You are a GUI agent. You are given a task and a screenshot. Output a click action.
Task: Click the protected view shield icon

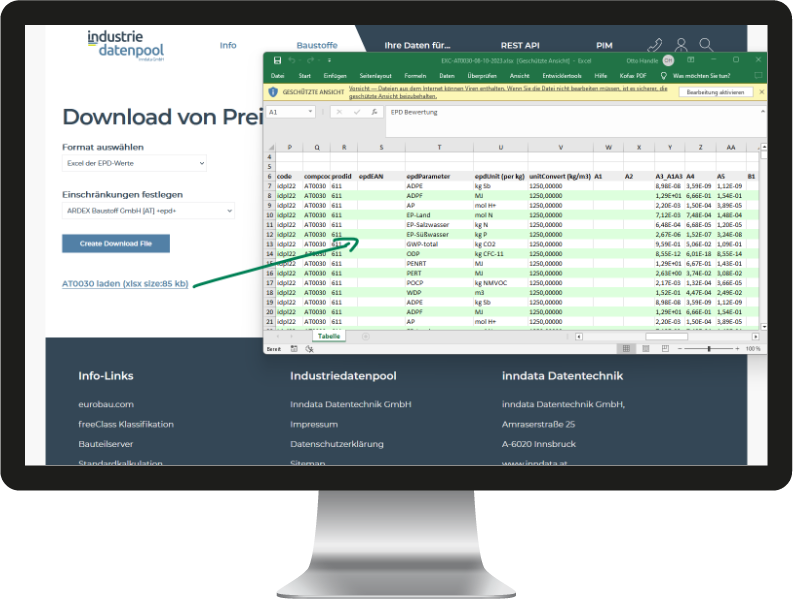point(273,92)
